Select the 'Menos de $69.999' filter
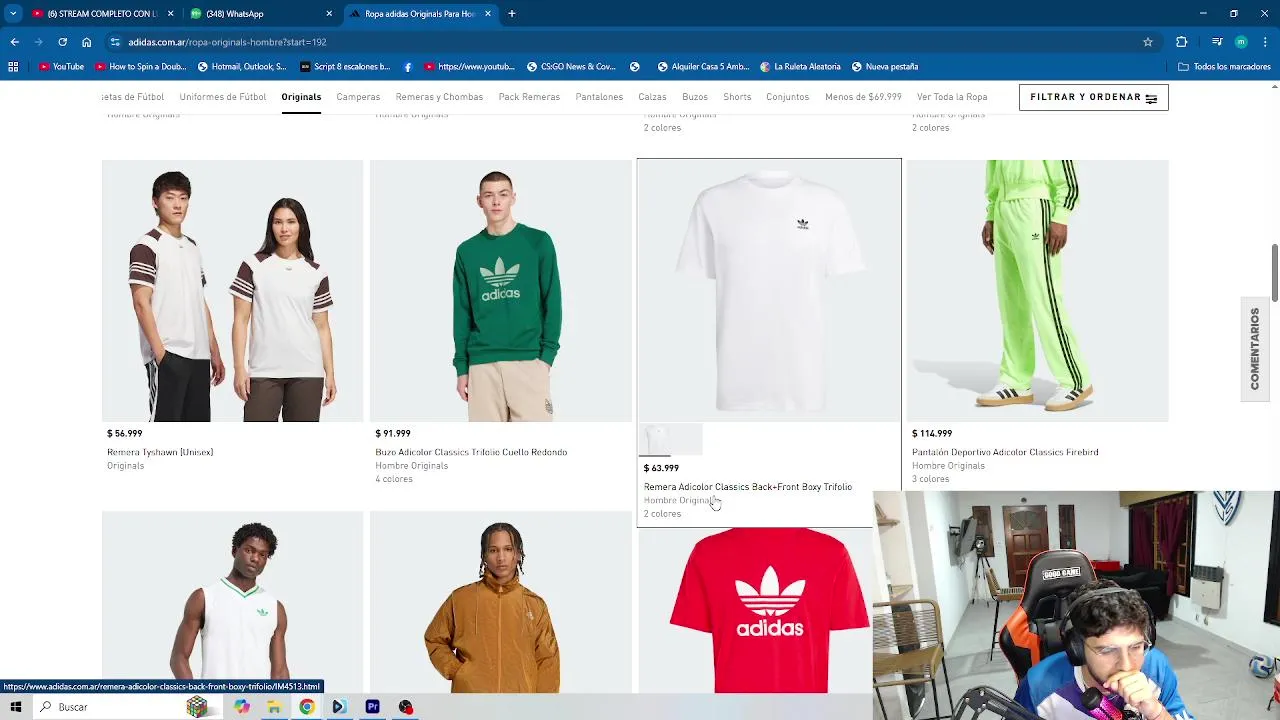The height and width of the screenshot is (720, 1280). coord(863,97)
